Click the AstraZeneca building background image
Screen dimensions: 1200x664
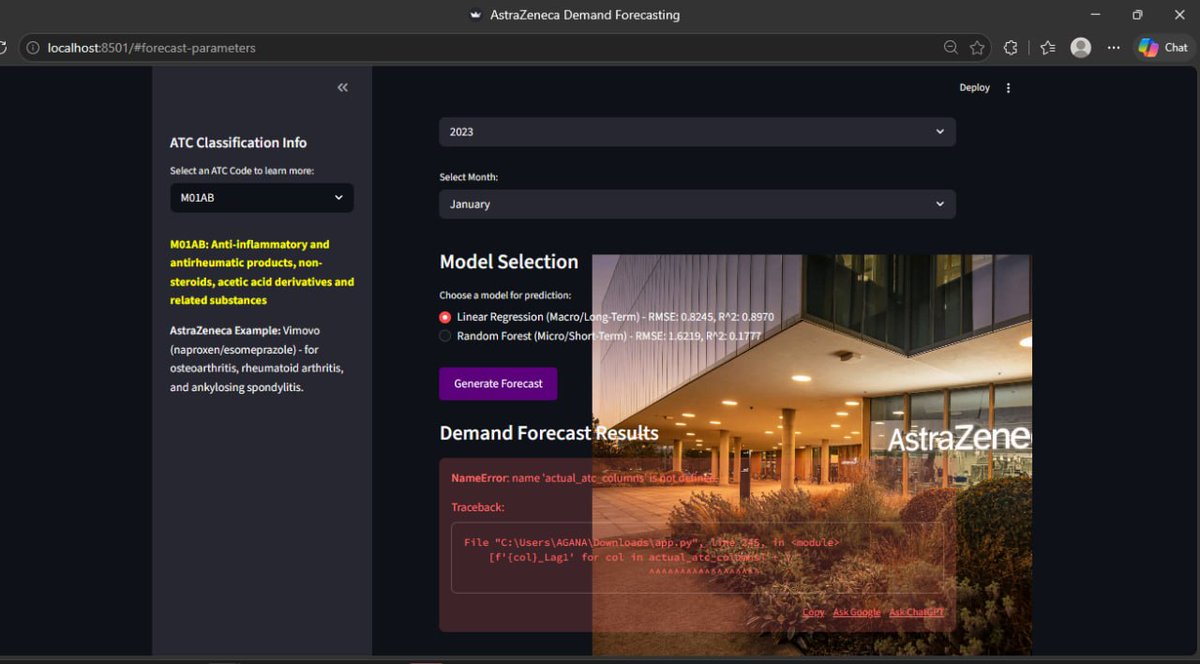(x=812, y=454)
